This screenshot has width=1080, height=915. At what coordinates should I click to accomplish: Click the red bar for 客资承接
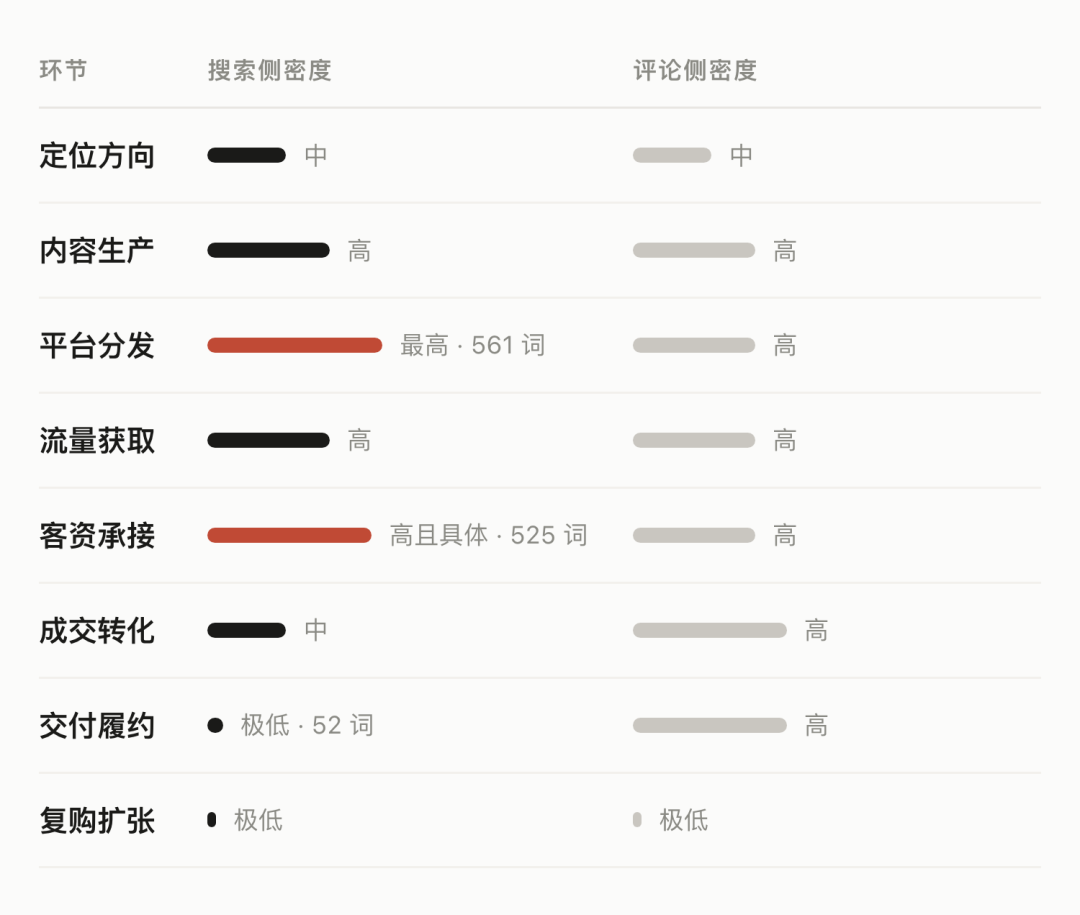click(x=289, y=535)
